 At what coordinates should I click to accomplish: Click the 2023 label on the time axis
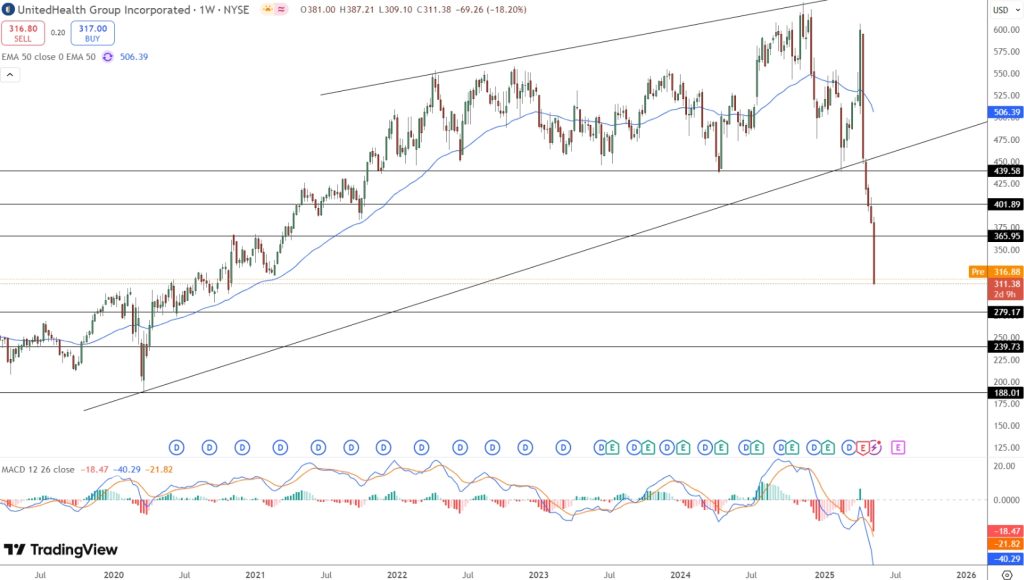pyautogui.click(x=539, y=575)
